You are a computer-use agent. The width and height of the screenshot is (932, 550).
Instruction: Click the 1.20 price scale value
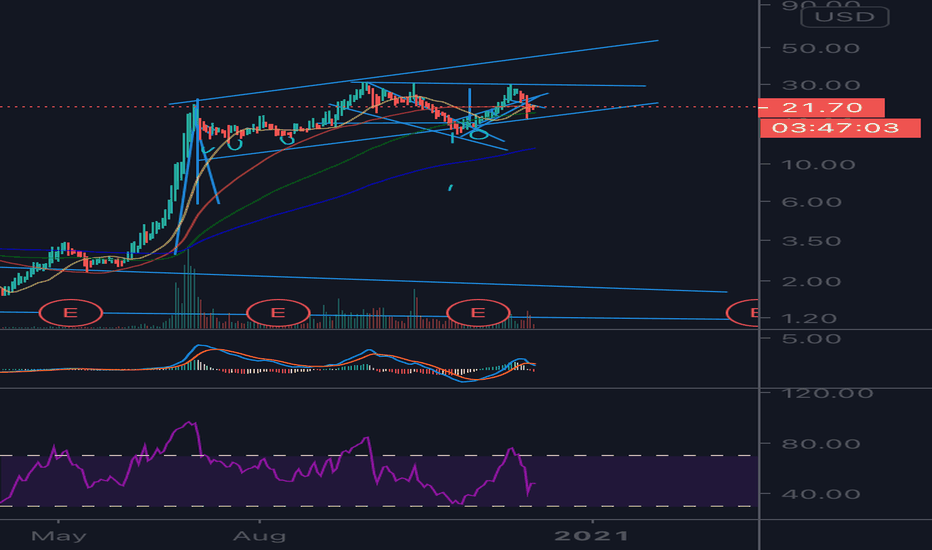[810, 319]
